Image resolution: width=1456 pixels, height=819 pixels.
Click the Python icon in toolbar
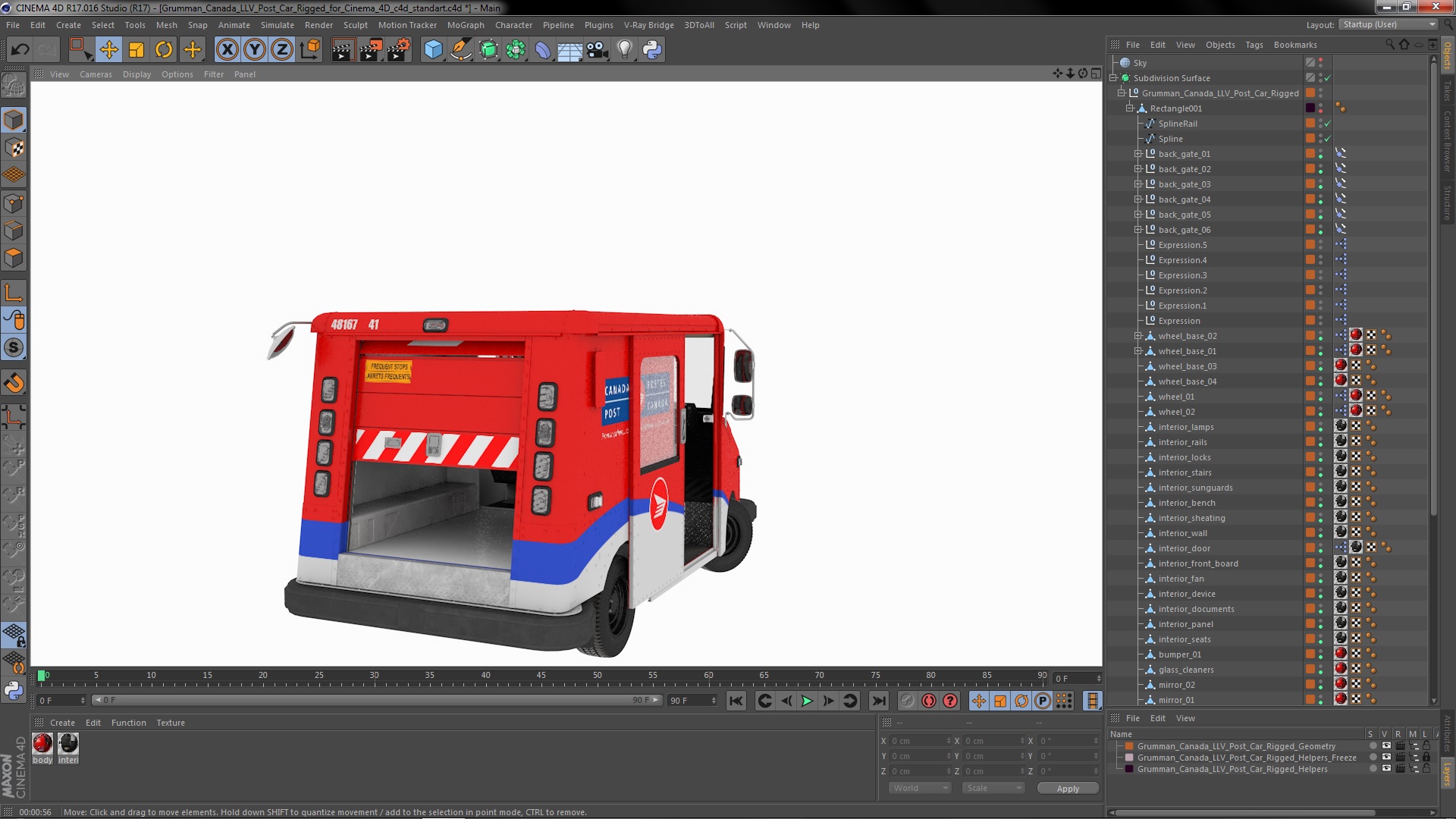point(652,50)
